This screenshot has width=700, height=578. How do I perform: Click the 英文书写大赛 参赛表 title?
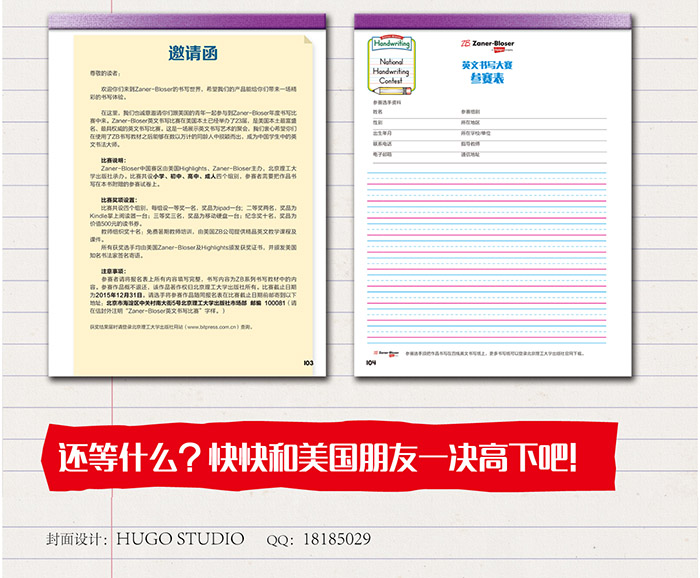tap(480, 71)
